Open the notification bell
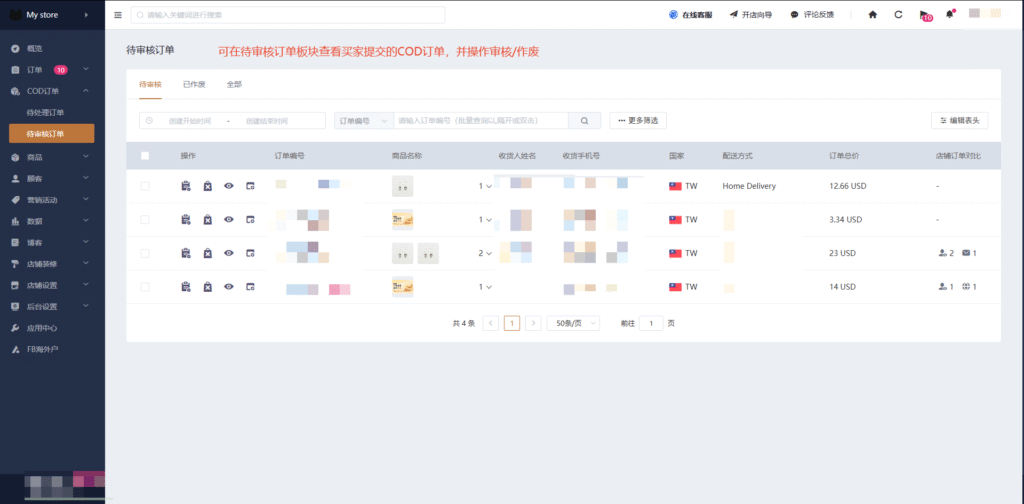Viewport: 1024px width, 504px height. point(949,15)
